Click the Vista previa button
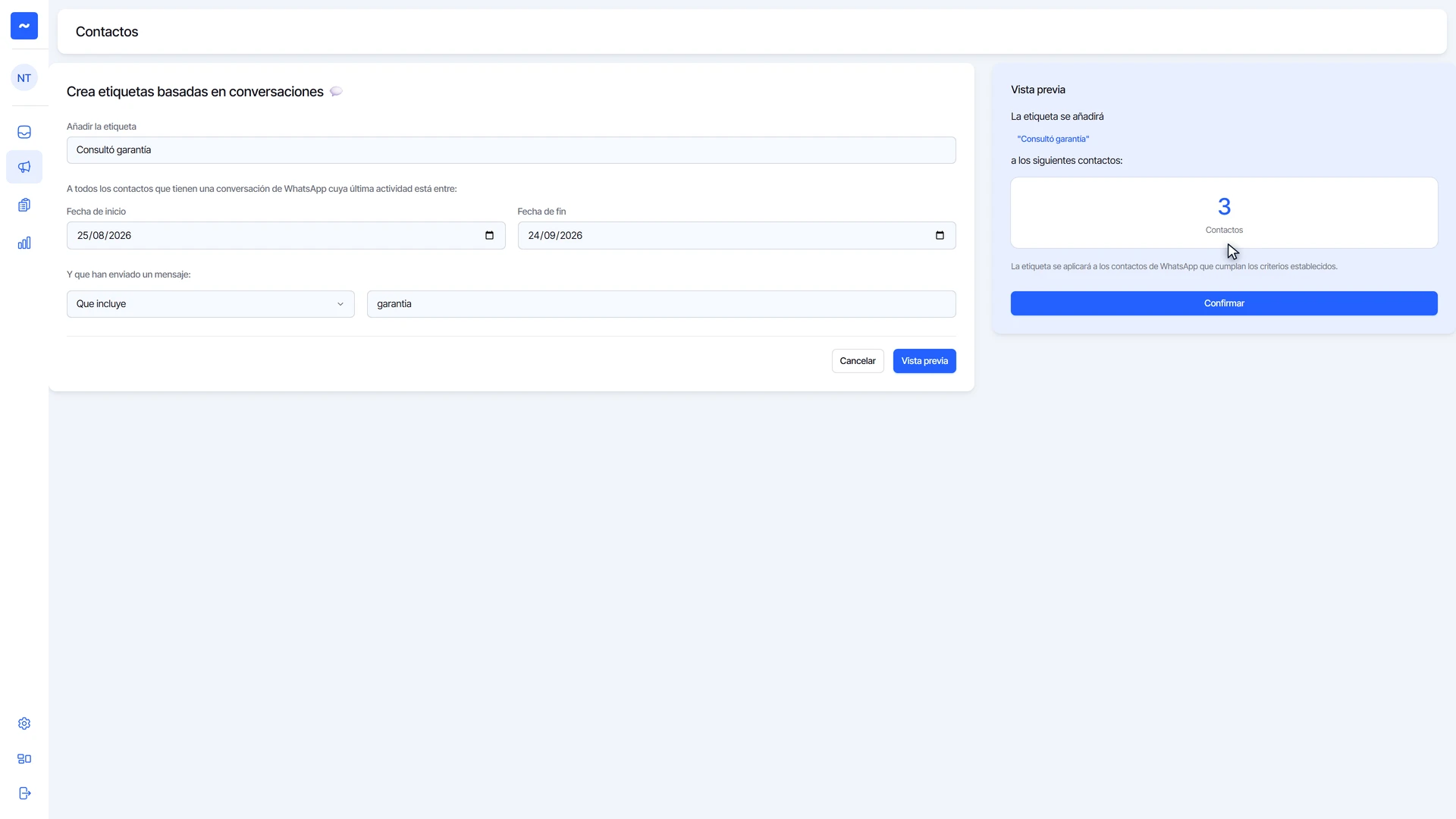 click(924, 361)
